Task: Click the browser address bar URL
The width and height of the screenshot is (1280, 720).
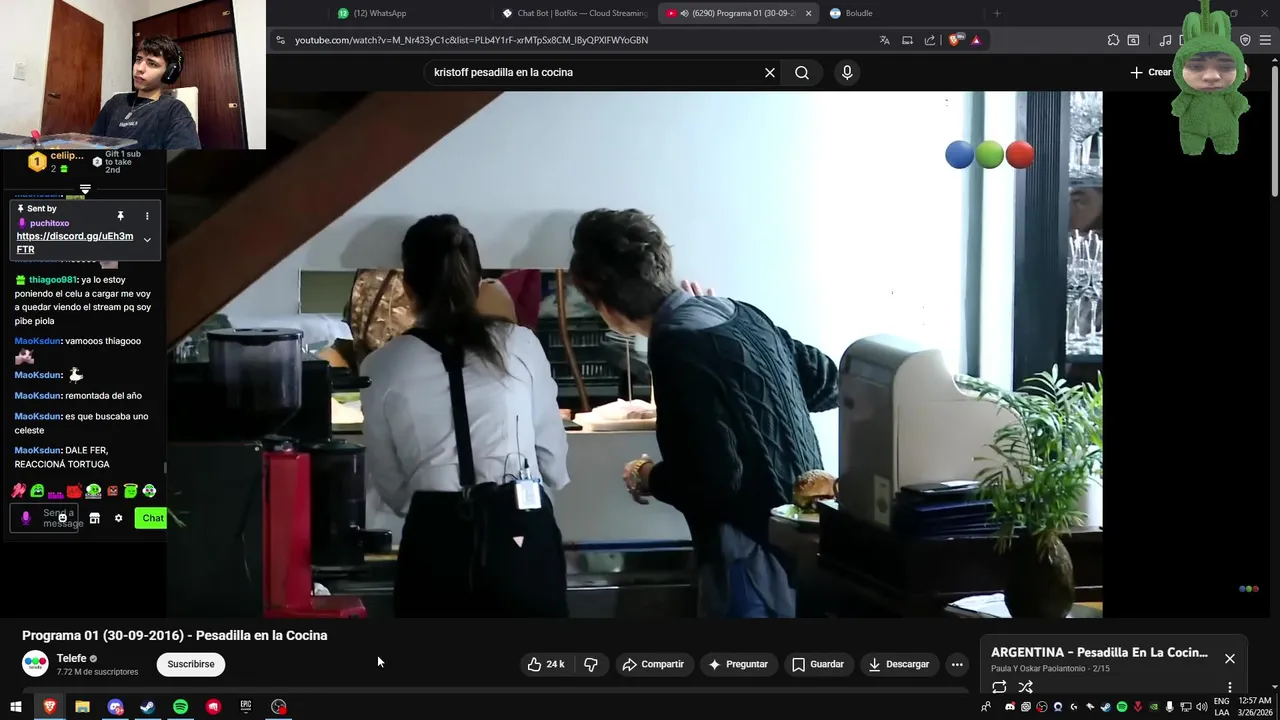Action: coord(472,40)
